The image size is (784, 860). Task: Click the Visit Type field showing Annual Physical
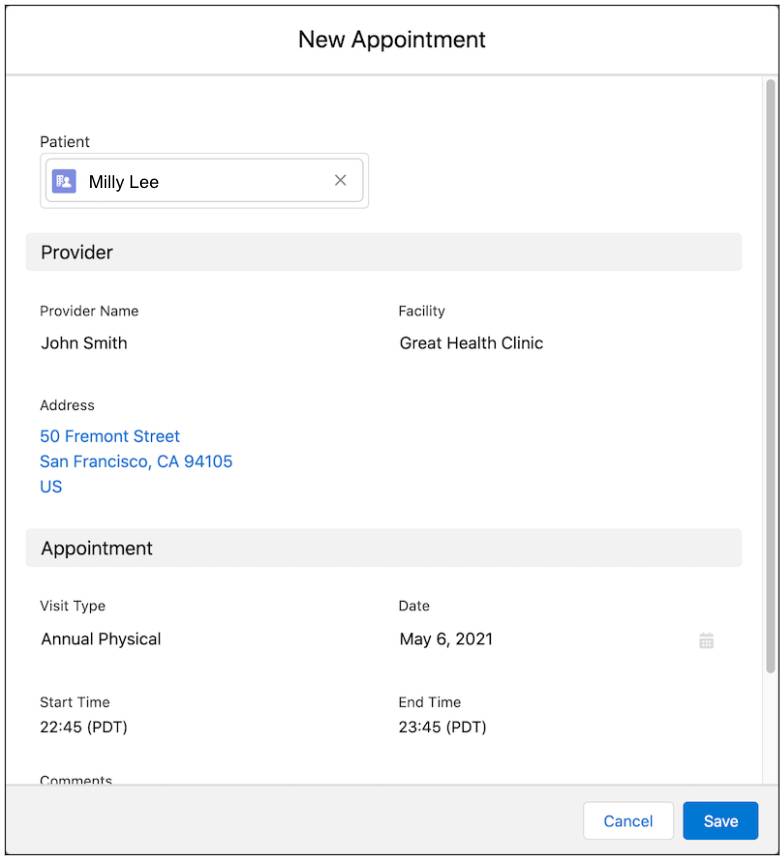[100, 640]
